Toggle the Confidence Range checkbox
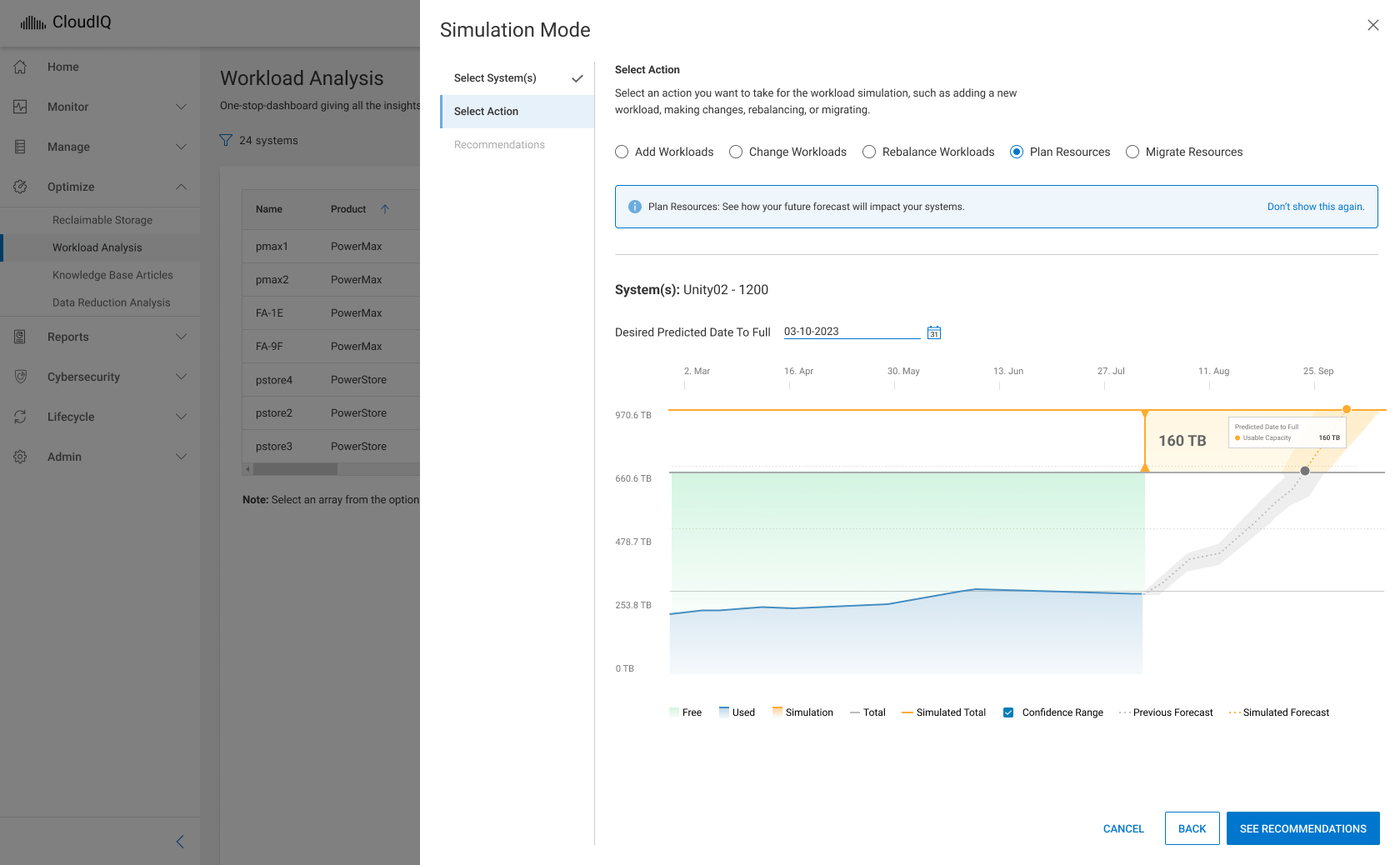The image size is (1400, 865). pos(1008,712)
